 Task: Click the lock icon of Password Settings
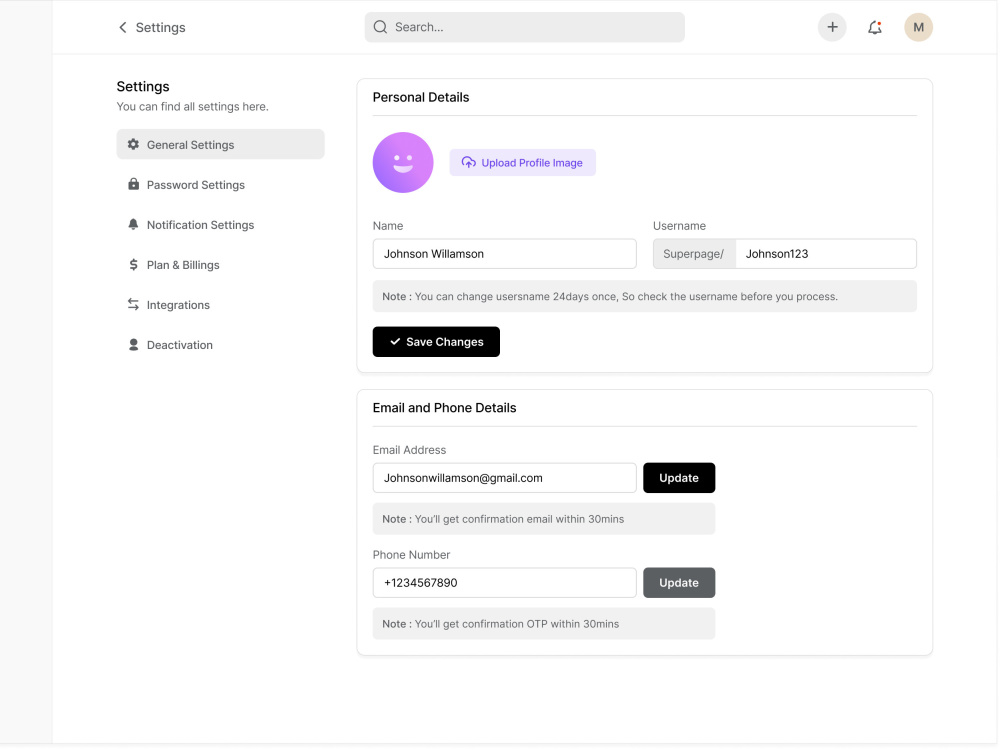tap(133, 184)
